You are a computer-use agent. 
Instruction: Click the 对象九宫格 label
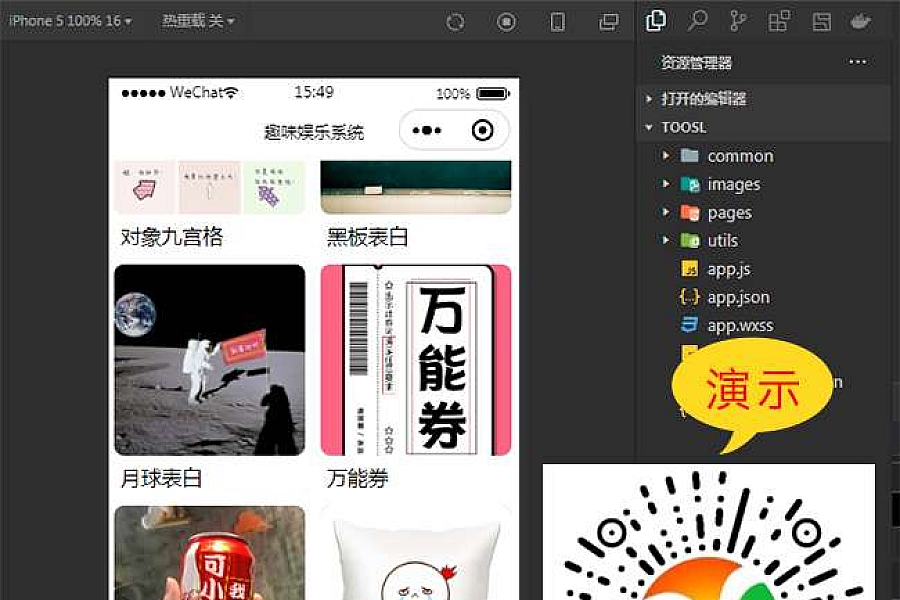pyautogui.click(x=172, y=237)
